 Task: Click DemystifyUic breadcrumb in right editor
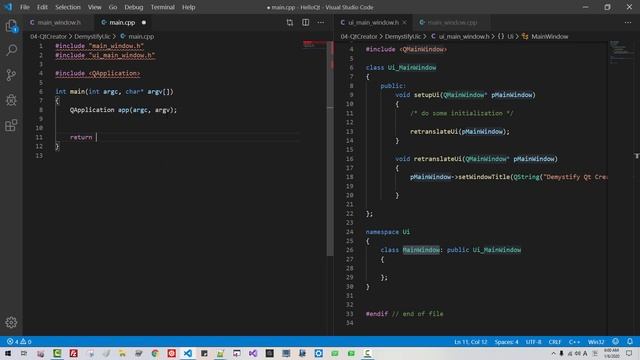403,36
